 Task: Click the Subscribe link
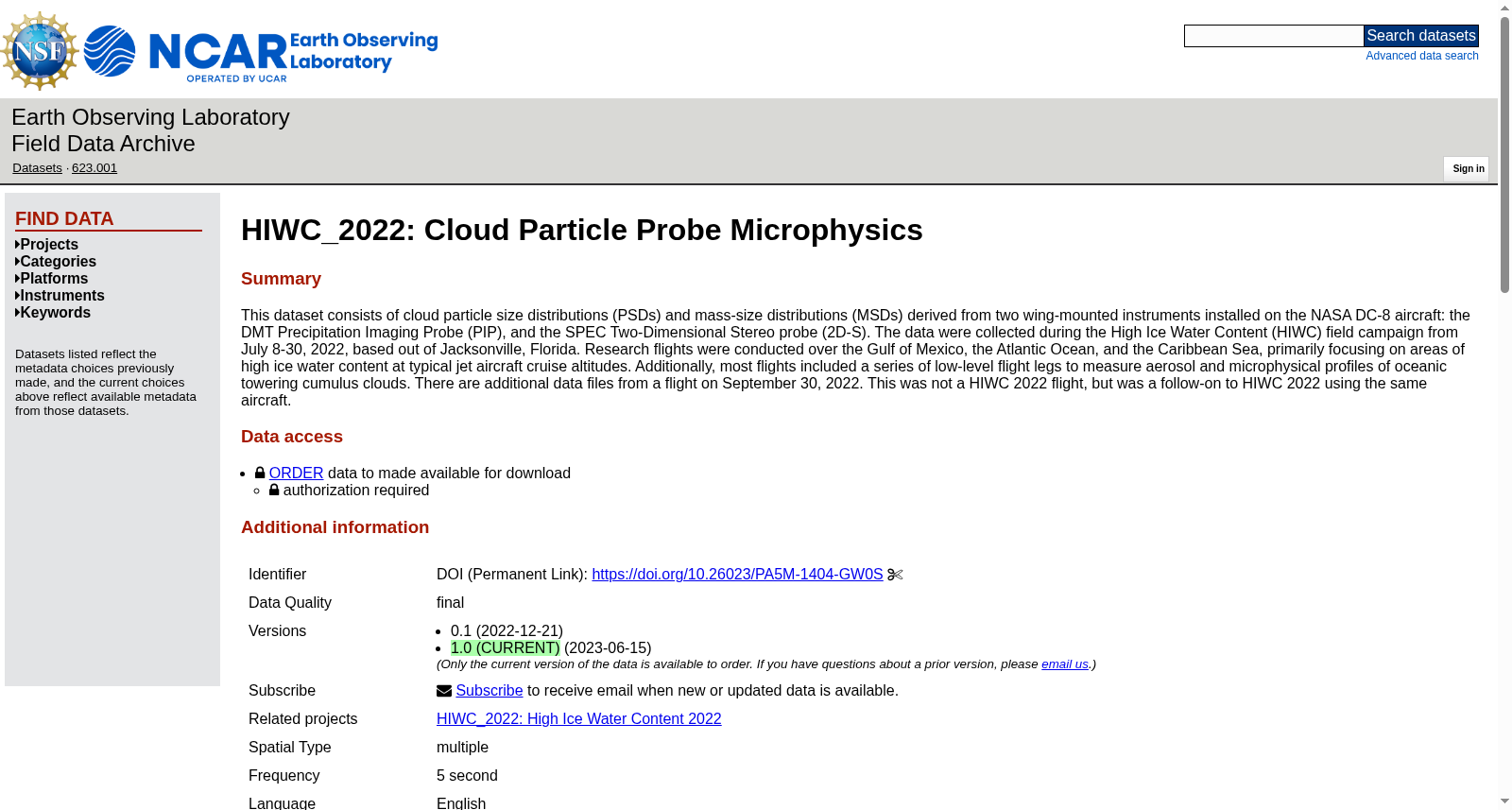click(490, 691)
